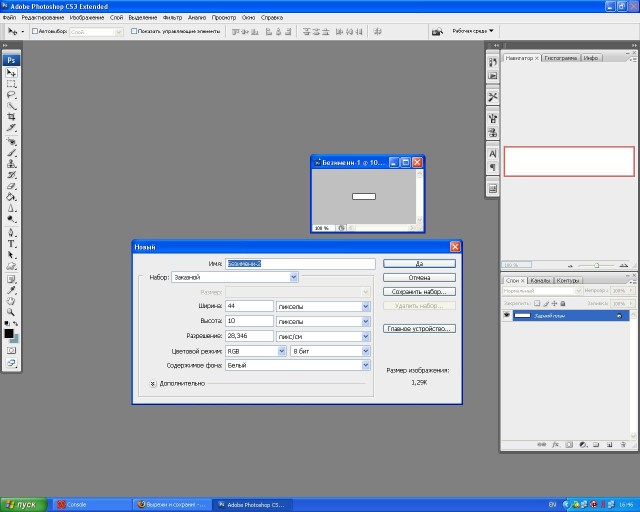Switch to the Инфо tab

coord(591,58)
